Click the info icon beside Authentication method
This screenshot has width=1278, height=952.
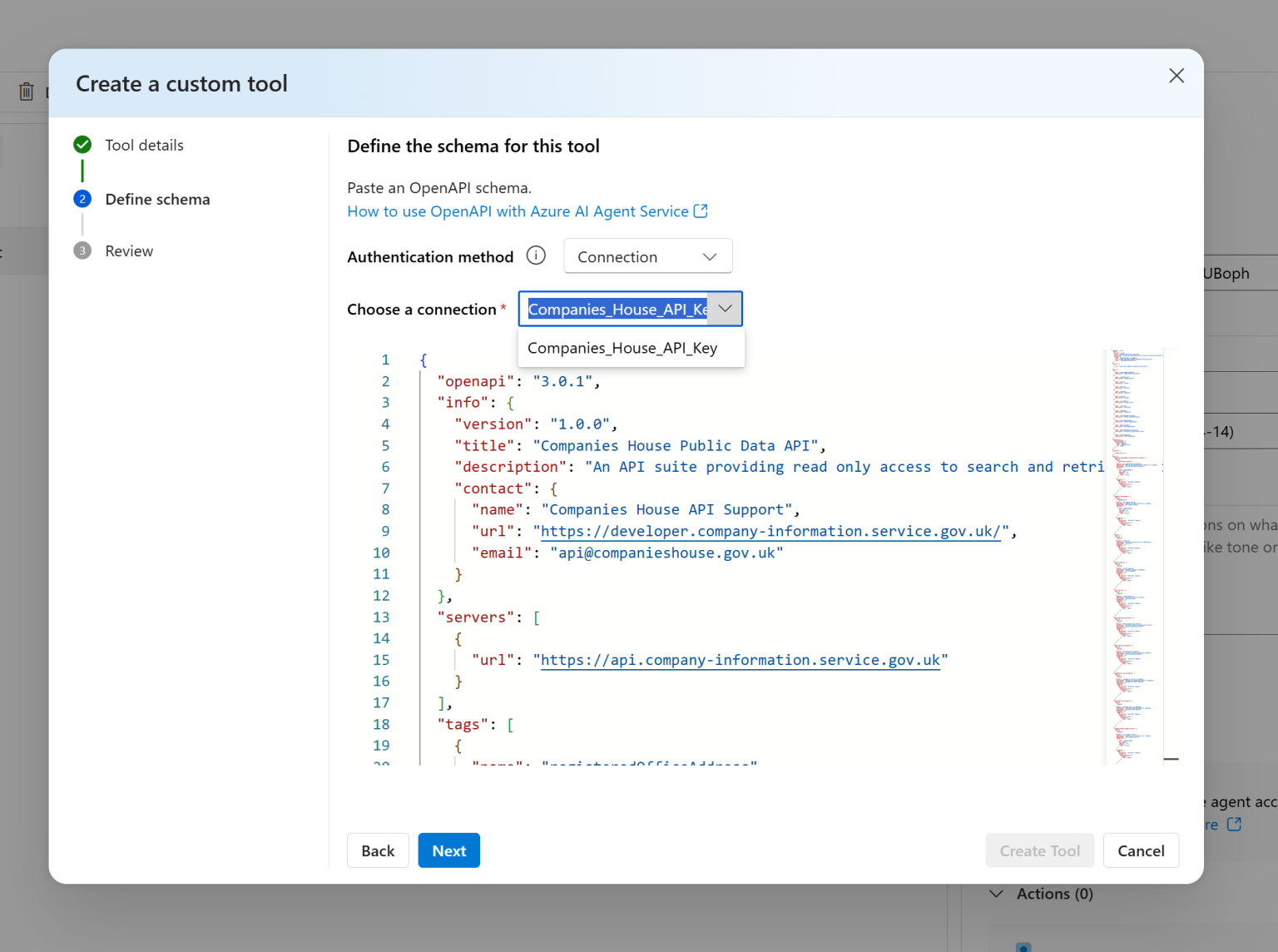click(x=536, y=255)
